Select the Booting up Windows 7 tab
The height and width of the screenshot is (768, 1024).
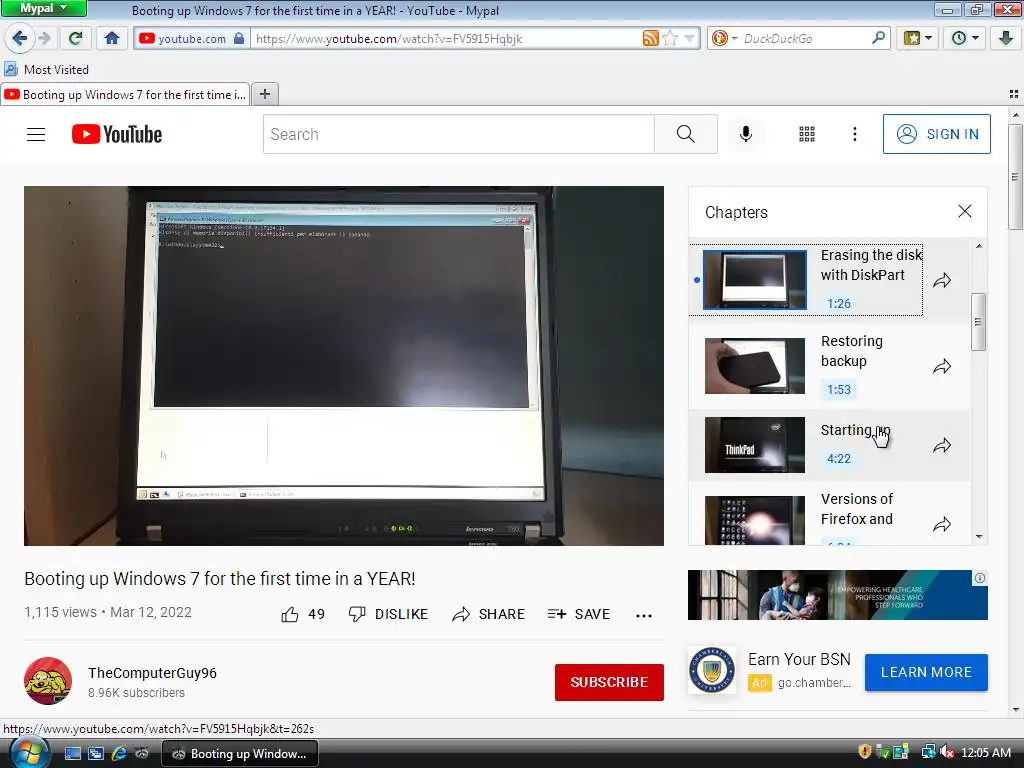coord(125,95)
